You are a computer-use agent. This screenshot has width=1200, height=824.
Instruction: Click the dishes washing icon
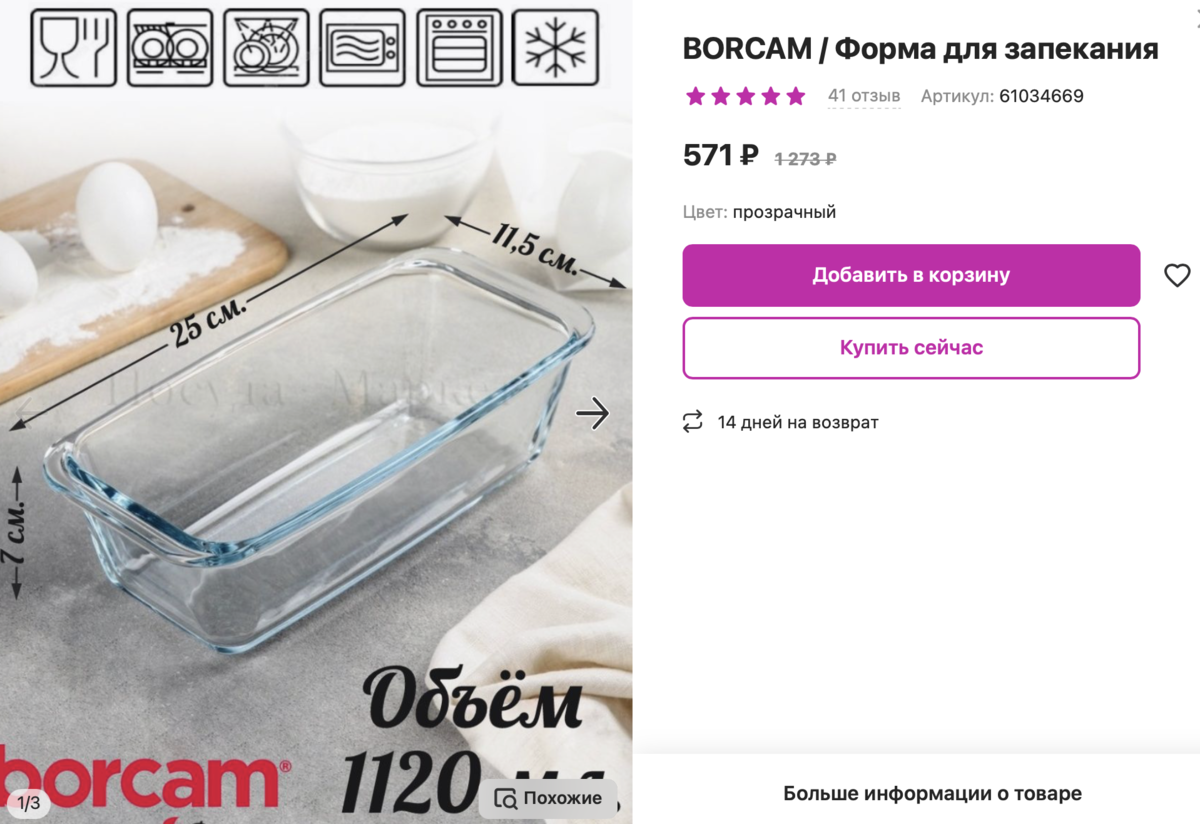click(x=266, y=47)
